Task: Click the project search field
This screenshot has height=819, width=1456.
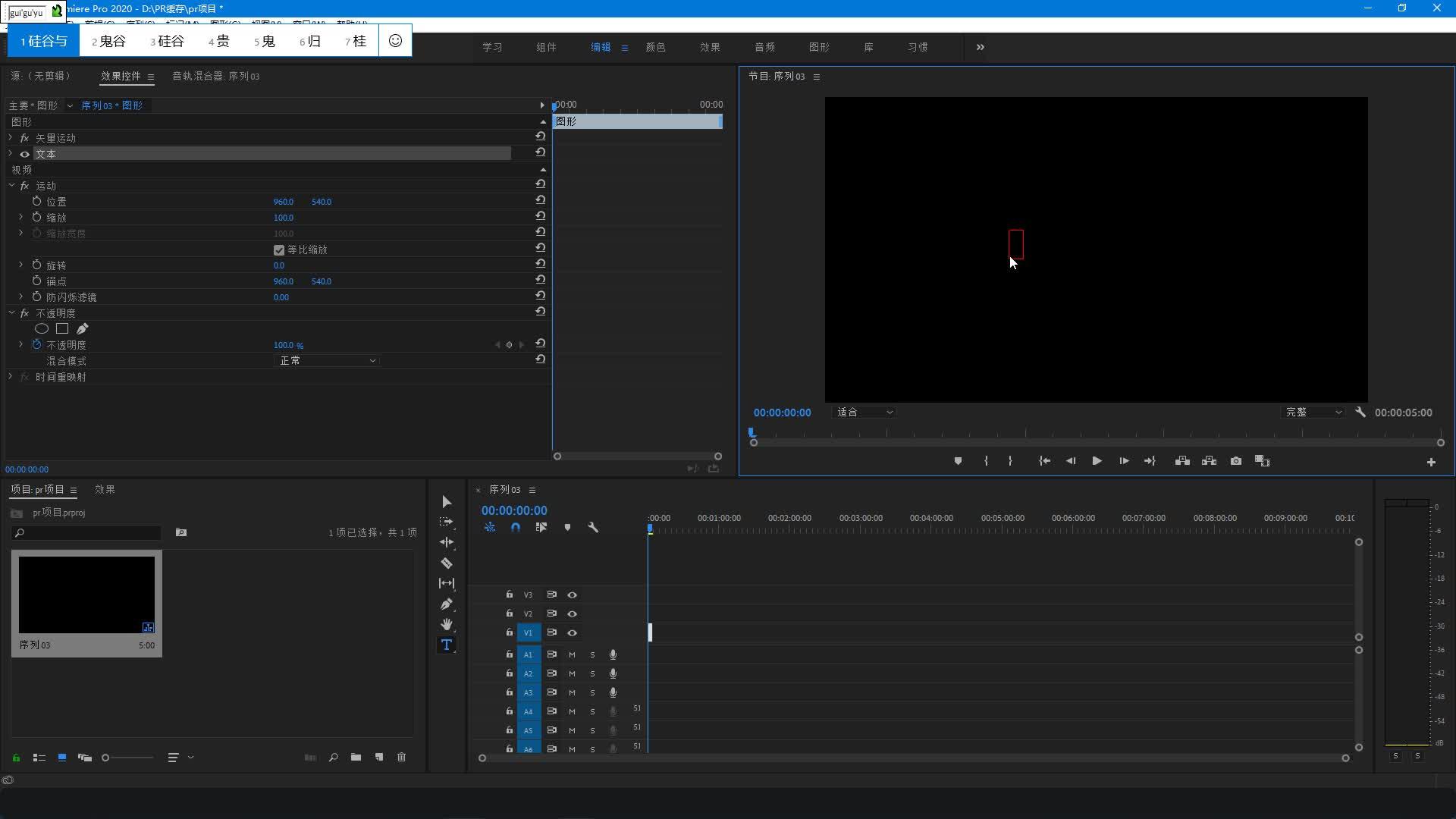Action: coord(86,533)
